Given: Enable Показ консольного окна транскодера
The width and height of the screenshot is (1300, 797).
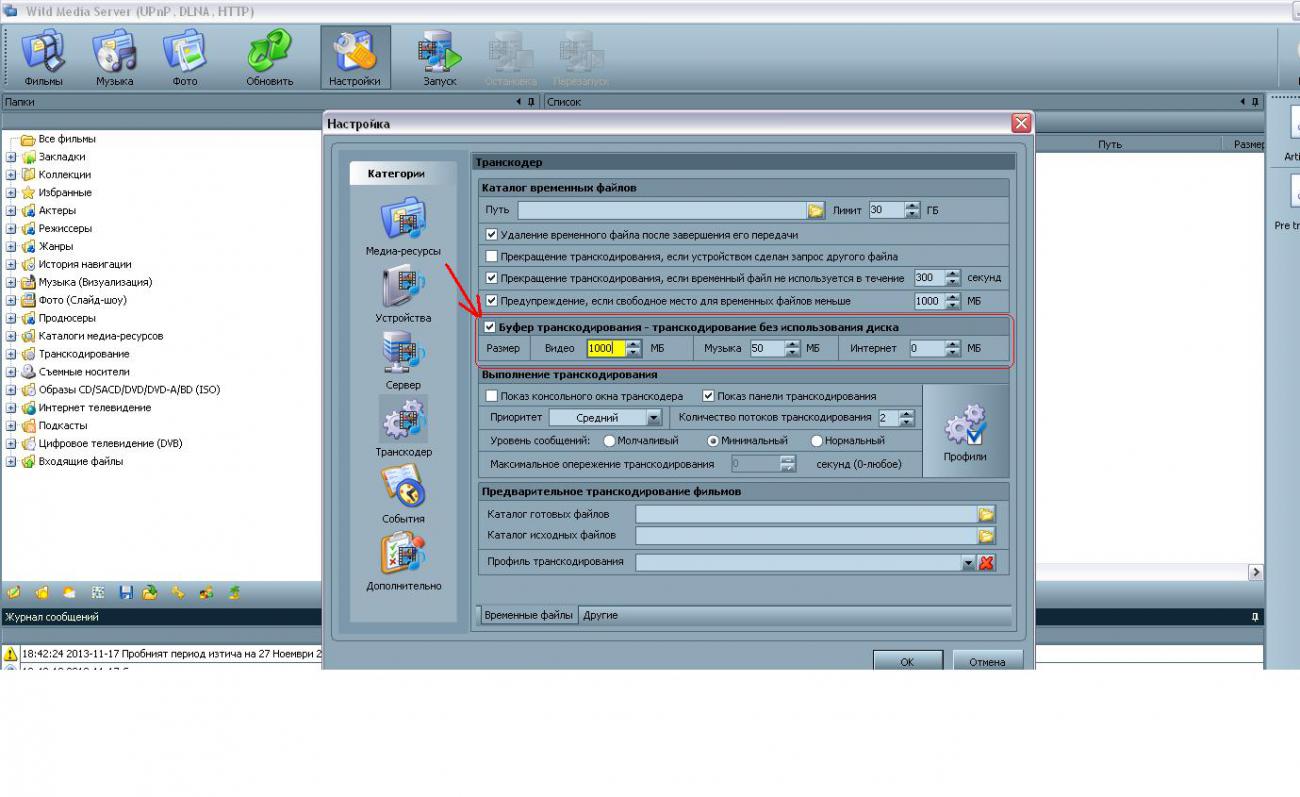Looking at the screenshot, I should (491, 396).
